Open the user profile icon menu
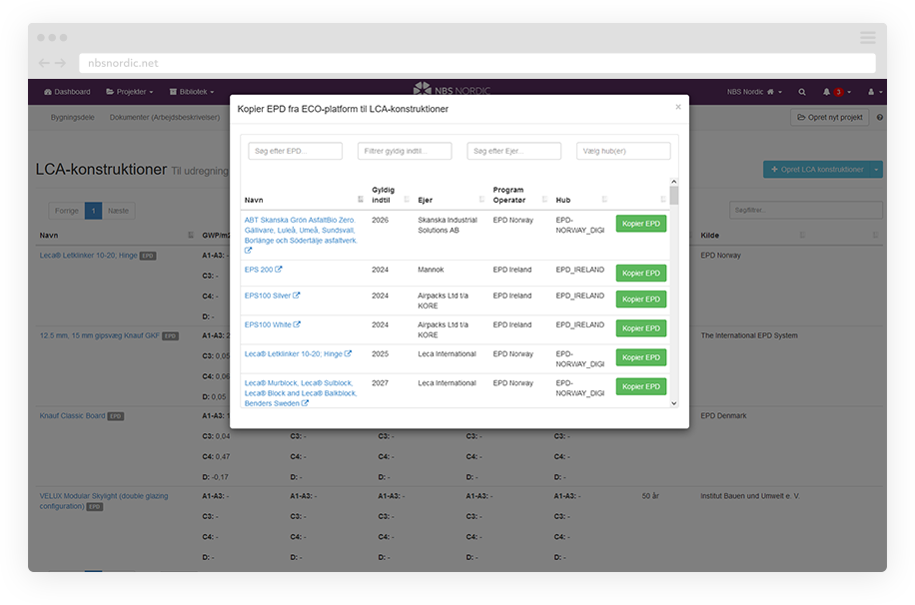This screenshot has height=605, width=915. pos(874,92)
